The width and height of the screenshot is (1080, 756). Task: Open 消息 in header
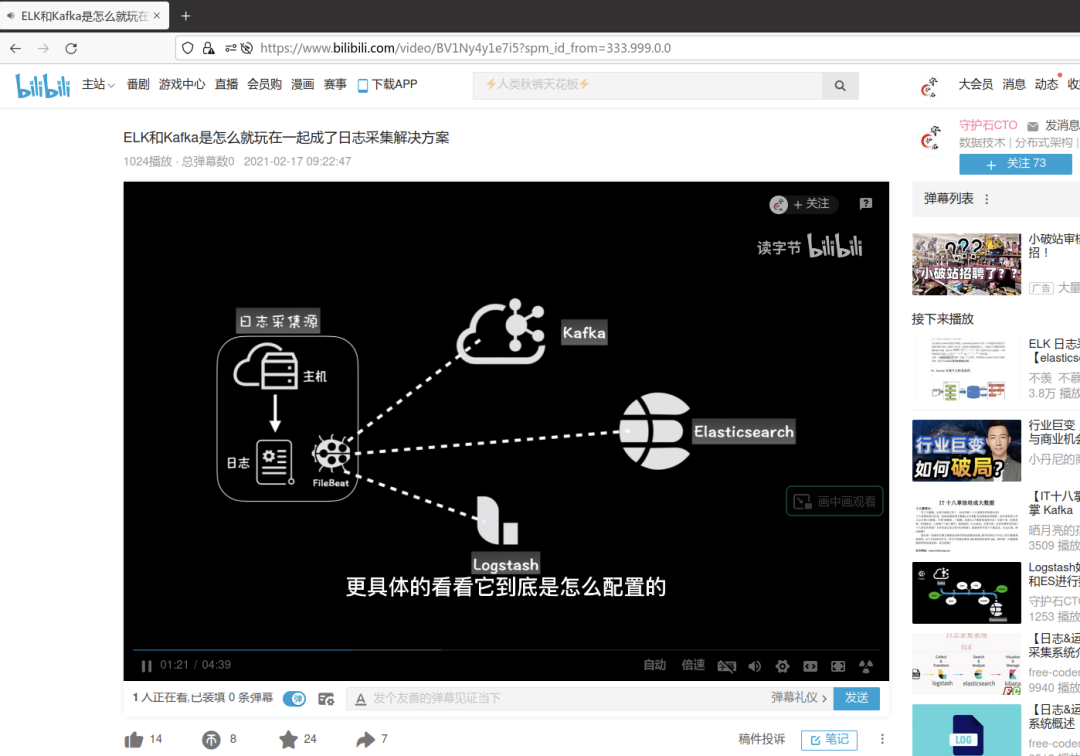[x=1014, y=84]
